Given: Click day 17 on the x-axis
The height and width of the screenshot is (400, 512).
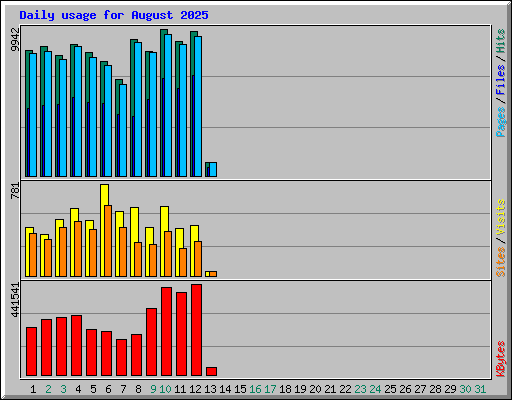Looking at the screenshot, I should coord(270,389).
